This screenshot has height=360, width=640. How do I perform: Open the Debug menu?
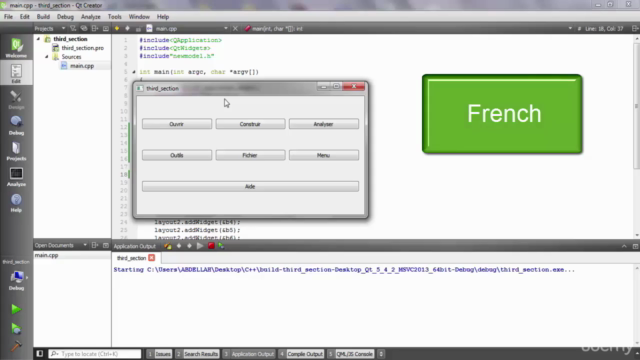point(65,17)
